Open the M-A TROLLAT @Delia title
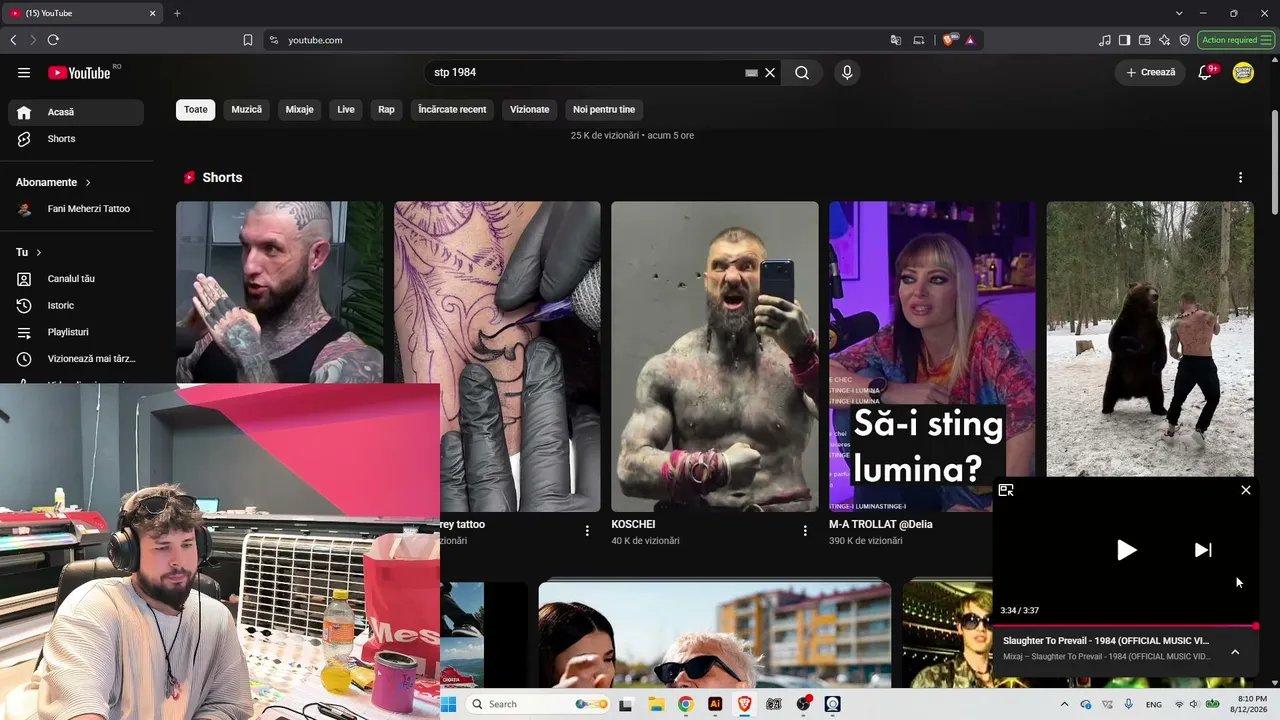This screenshot has width=1280, height=720. 881,524
